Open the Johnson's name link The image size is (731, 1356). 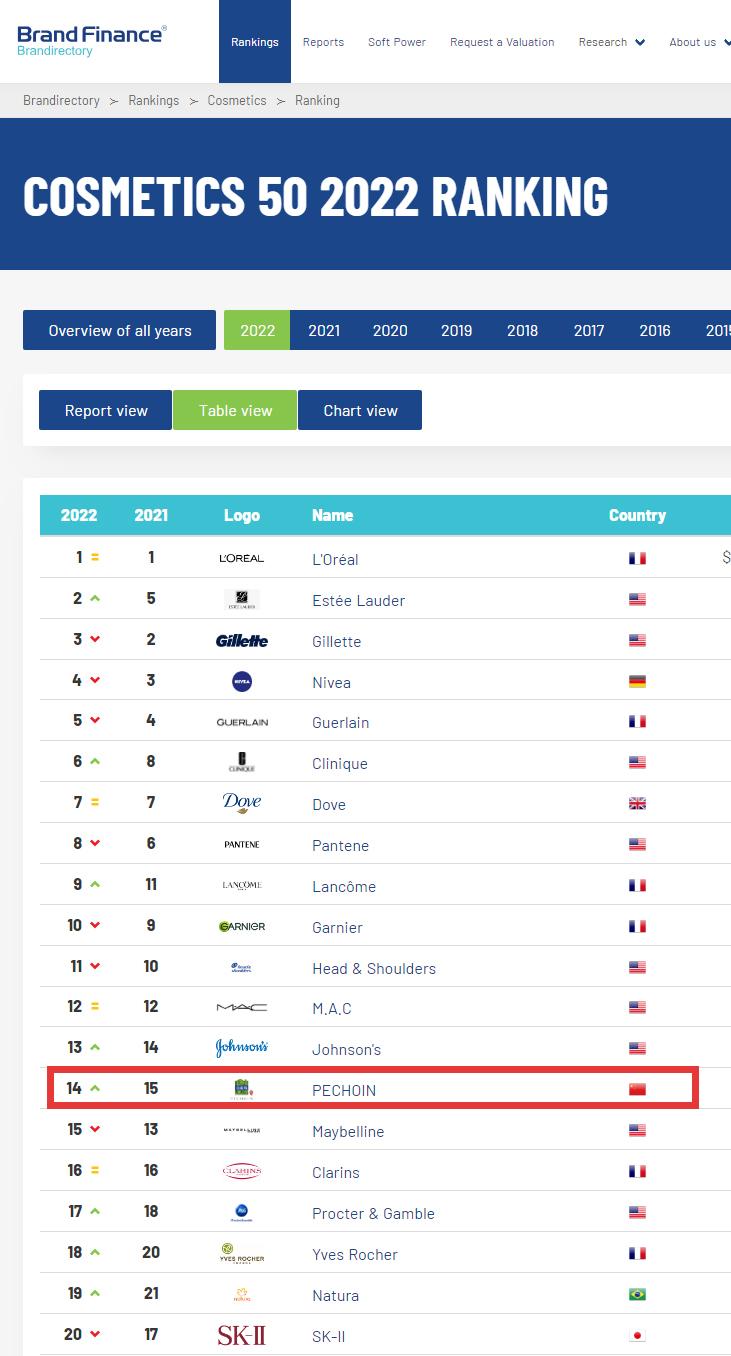(x=346, y=1049)
